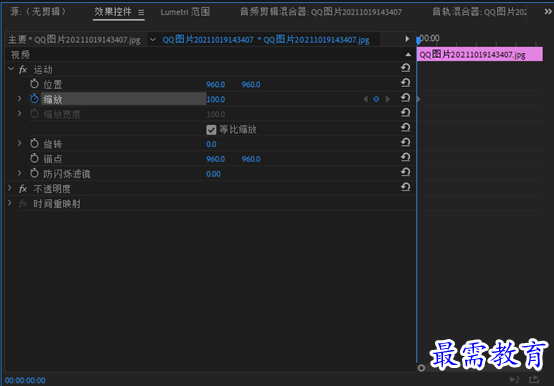Select the pink QQ图片 clip bar
Screen dimensions: 554x386
point(480,54)
